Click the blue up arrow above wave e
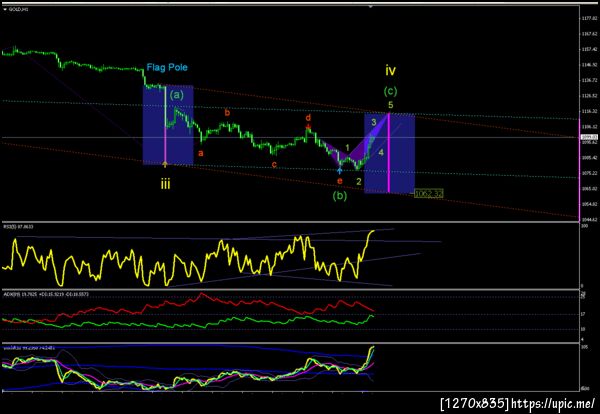The height and width of the screenshot is (414, 600). tap(339, 171)
